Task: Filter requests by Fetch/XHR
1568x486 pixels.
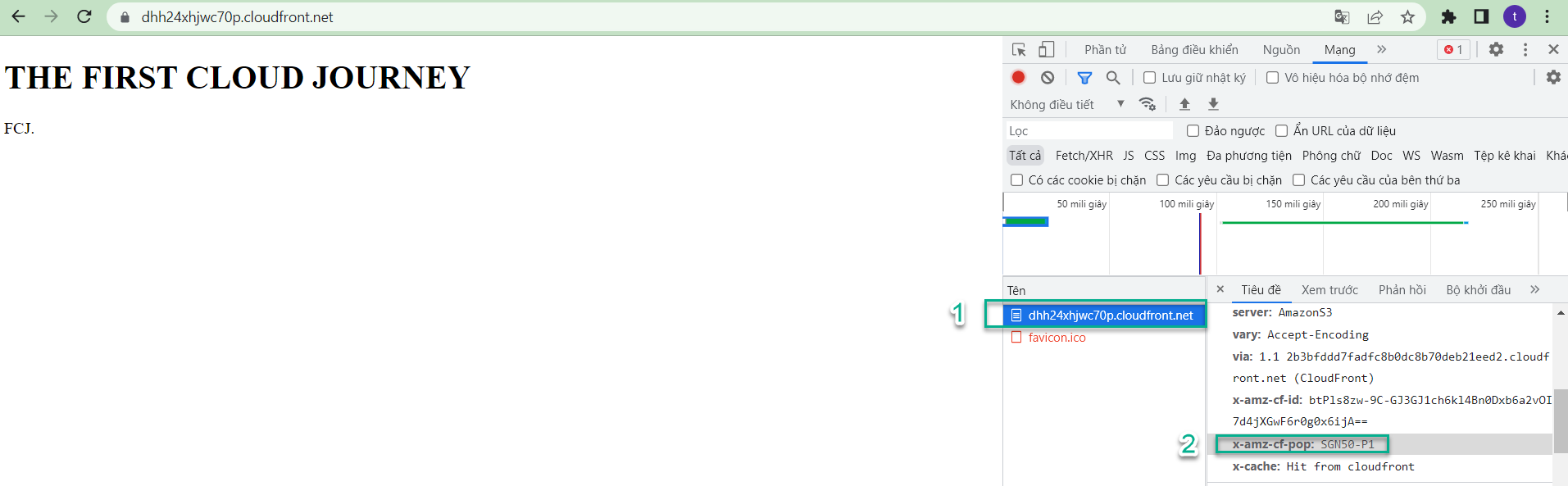Action: coord(1084,156)
